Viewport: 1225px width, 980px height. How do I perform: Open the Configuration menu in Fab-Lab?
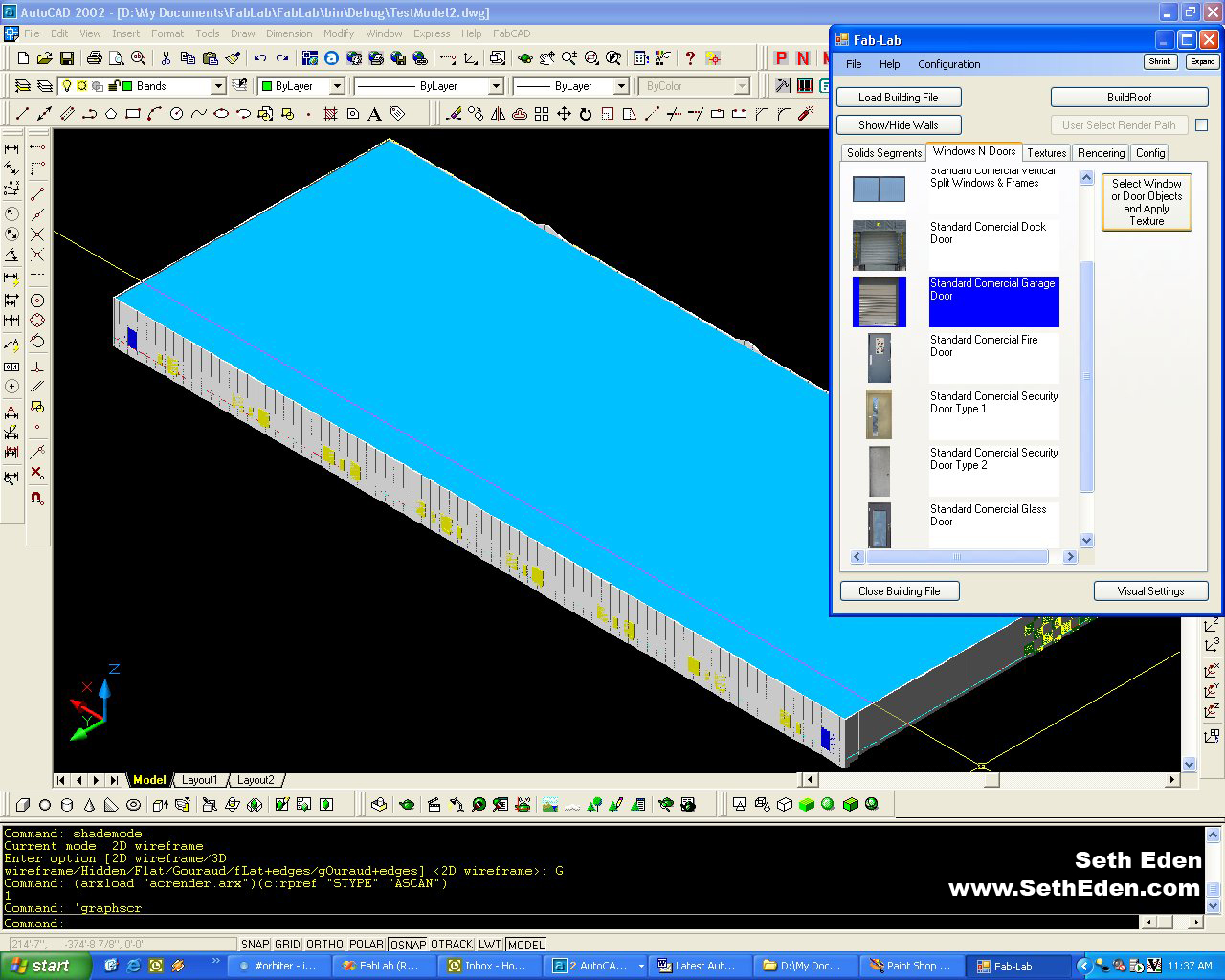click(948, 64)
